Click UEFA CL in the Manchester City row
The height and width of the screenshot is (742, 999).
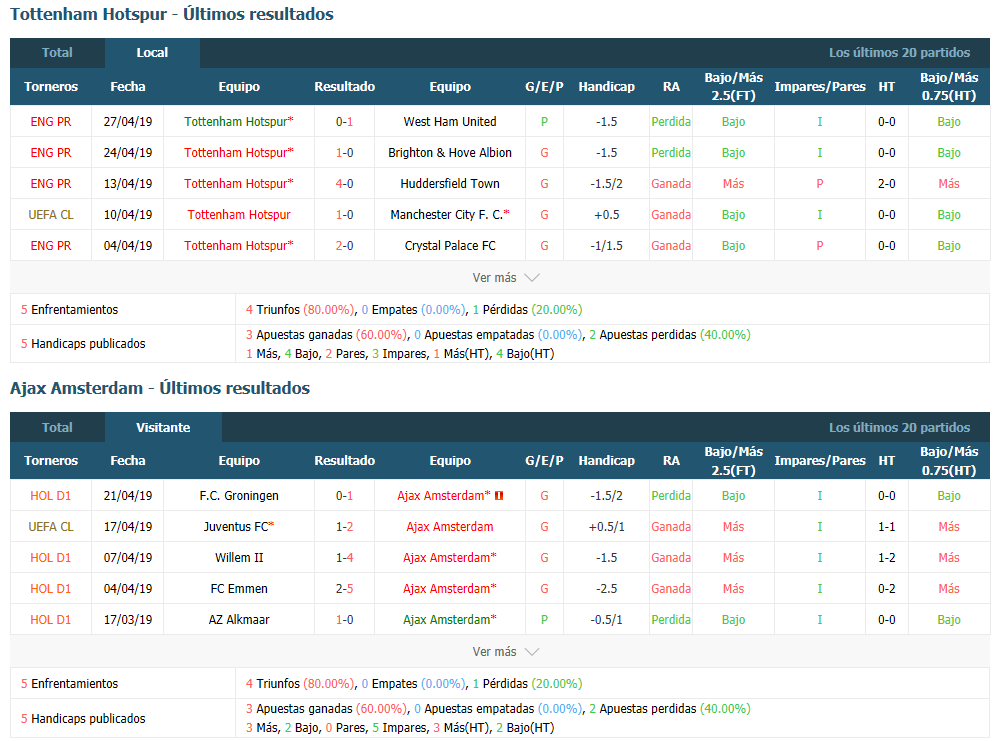coord(51,215)
